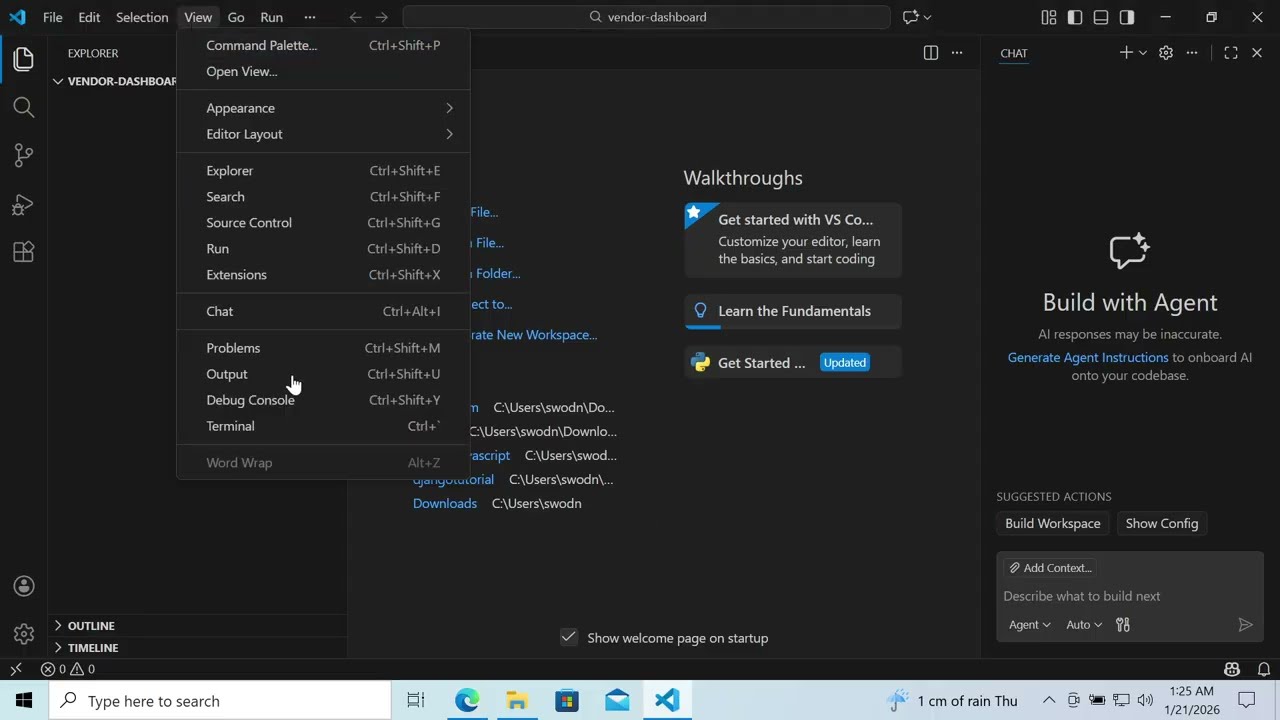The height and width of the screenshot is (720, 1280).
Task: Open the Extensions icon in the activity bar
Action: point(24,252)
